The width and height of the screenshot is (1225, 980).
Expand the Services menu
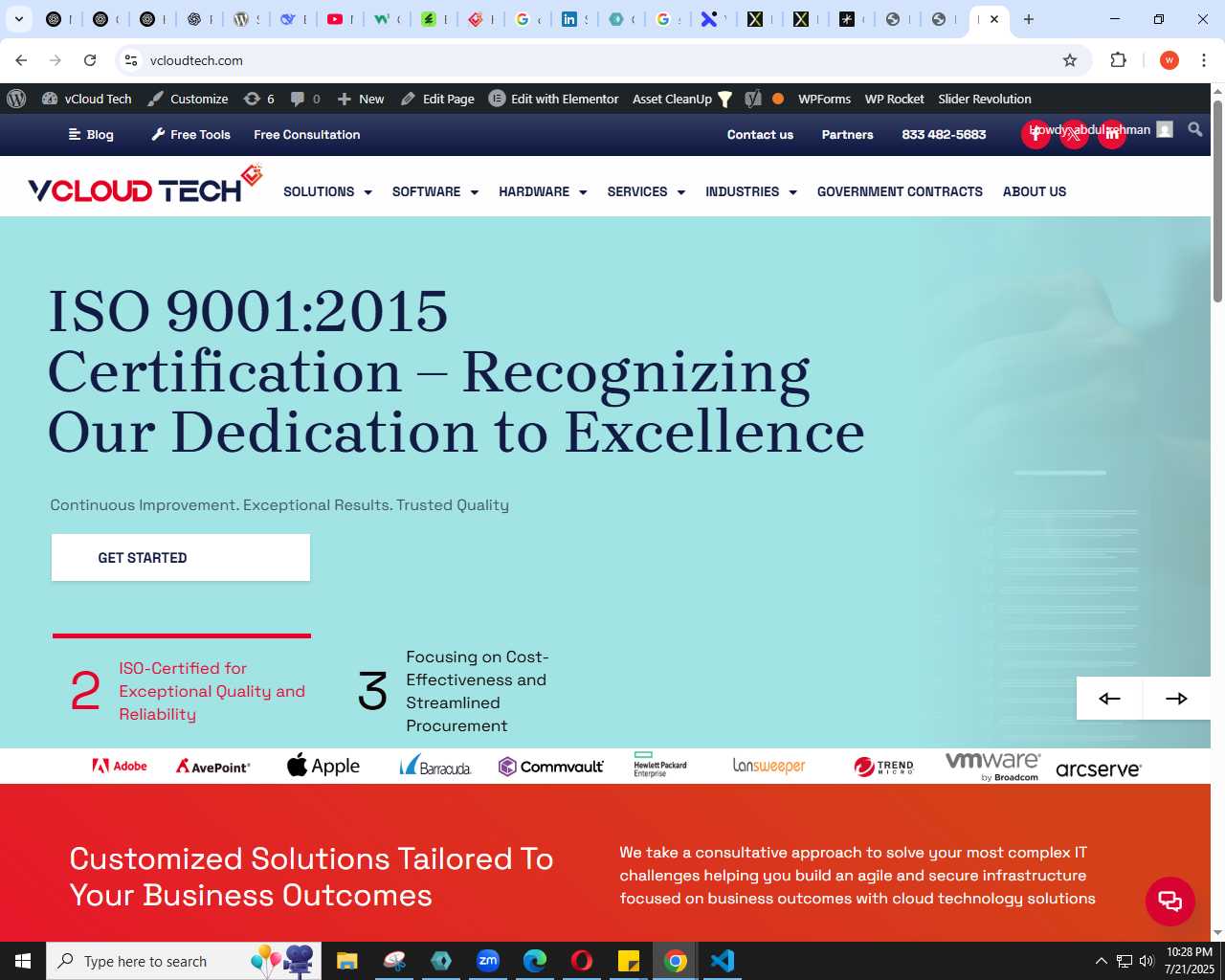(646, 191)
